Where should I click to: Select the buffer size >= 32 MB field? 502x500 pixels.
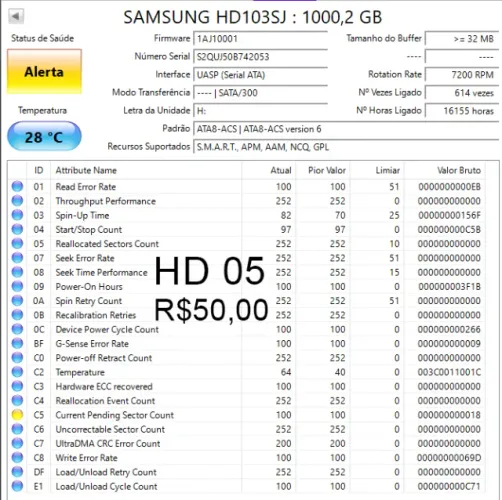(x=462, y=39)
